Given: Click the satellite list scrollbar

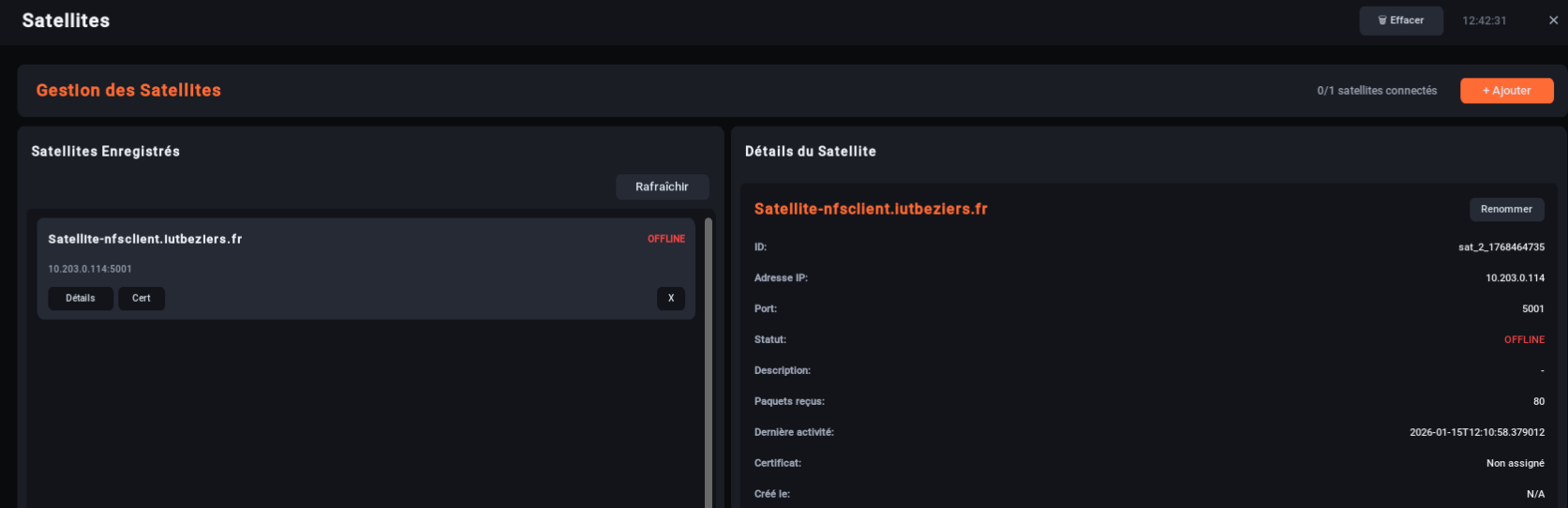Looking at the screenshot, I should pyautogui.click(x=709, y=363).
